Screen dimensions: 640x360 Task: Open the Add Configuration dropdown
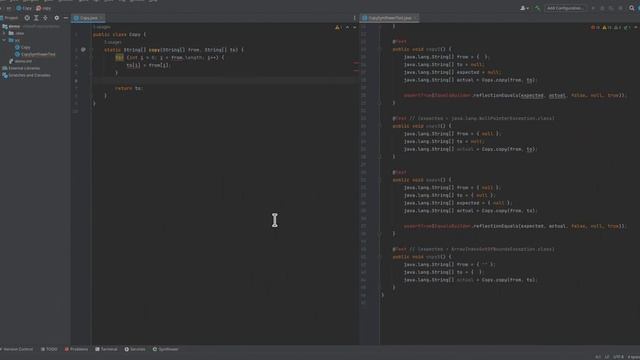[x=565, y=8]
